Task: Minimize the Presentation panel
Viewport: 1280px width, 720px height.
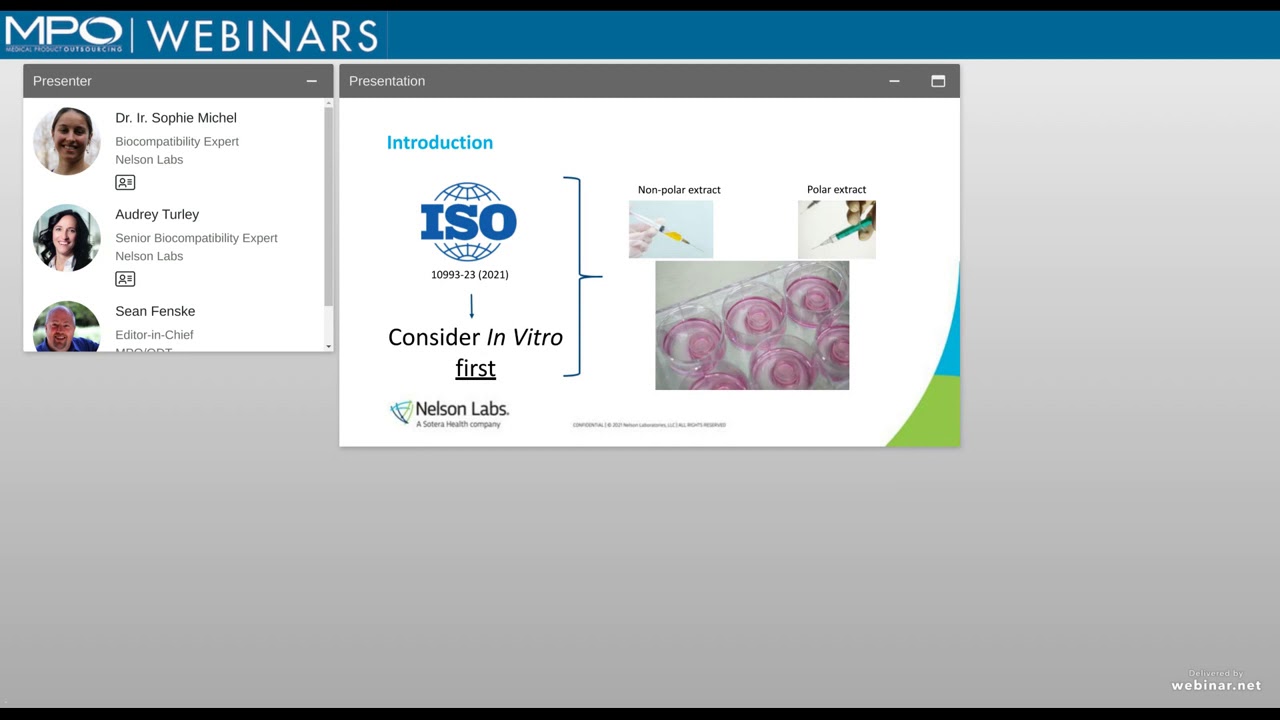Action: coord(894,81)
